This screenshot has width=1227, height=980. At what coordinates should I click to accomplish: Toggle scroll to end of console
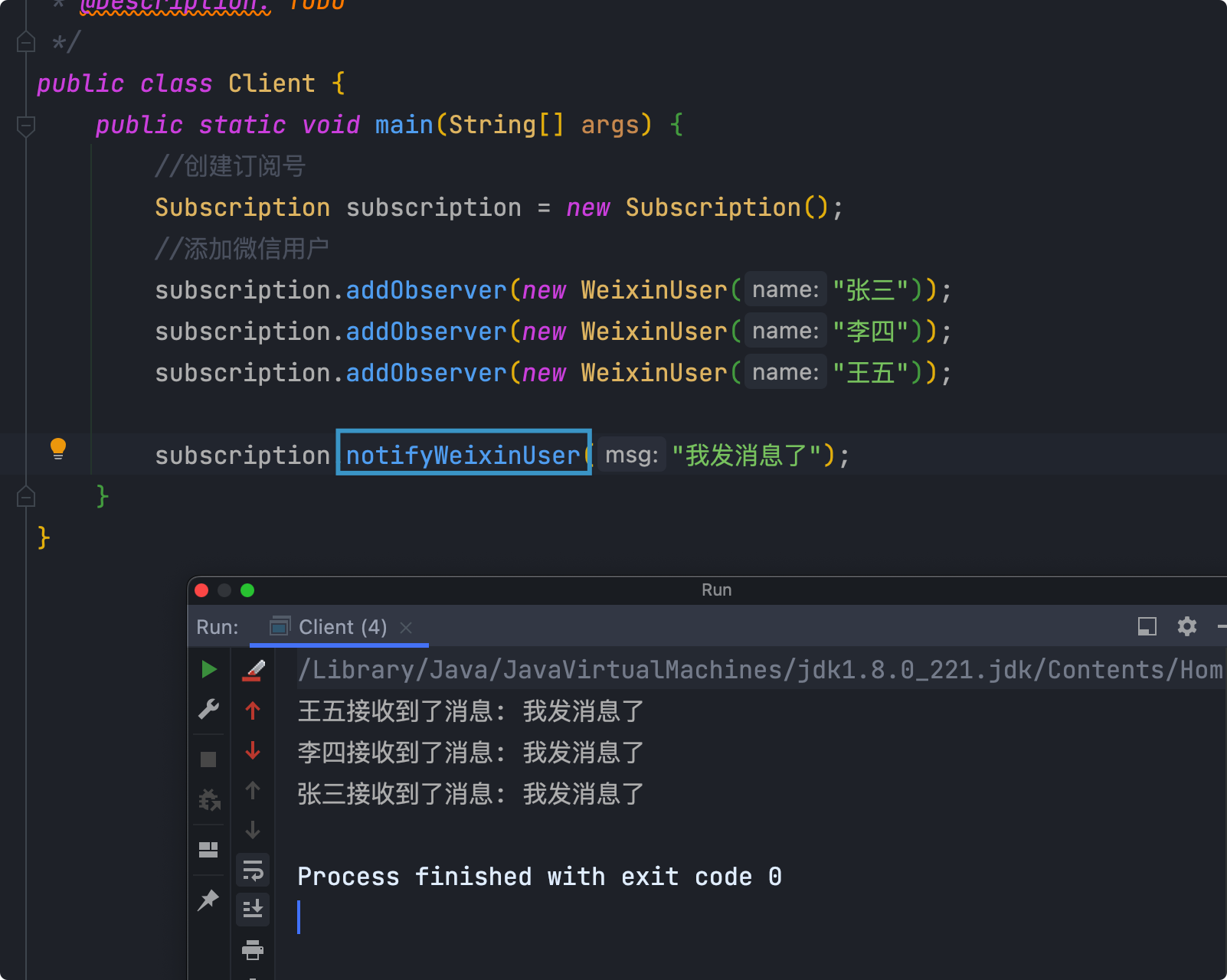[x=253, y=910]
